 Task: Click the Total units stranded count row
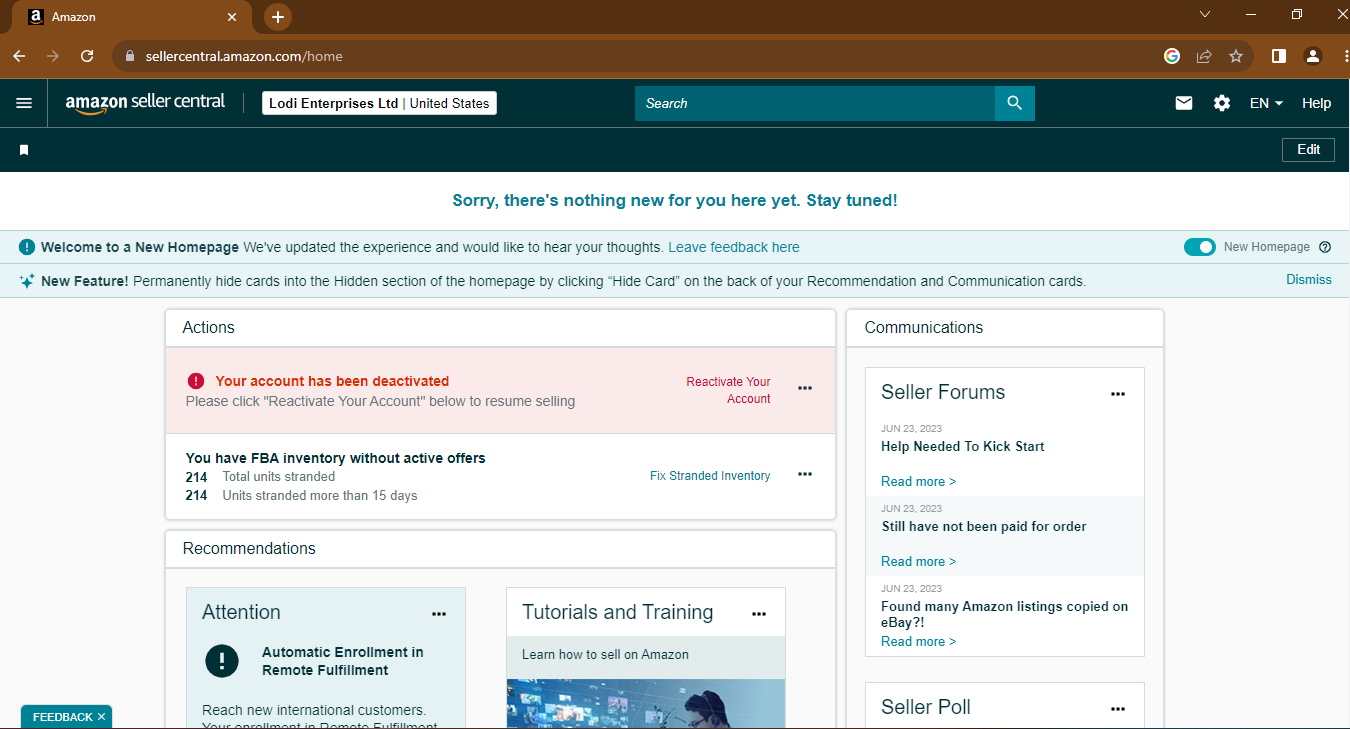(261, 477)
